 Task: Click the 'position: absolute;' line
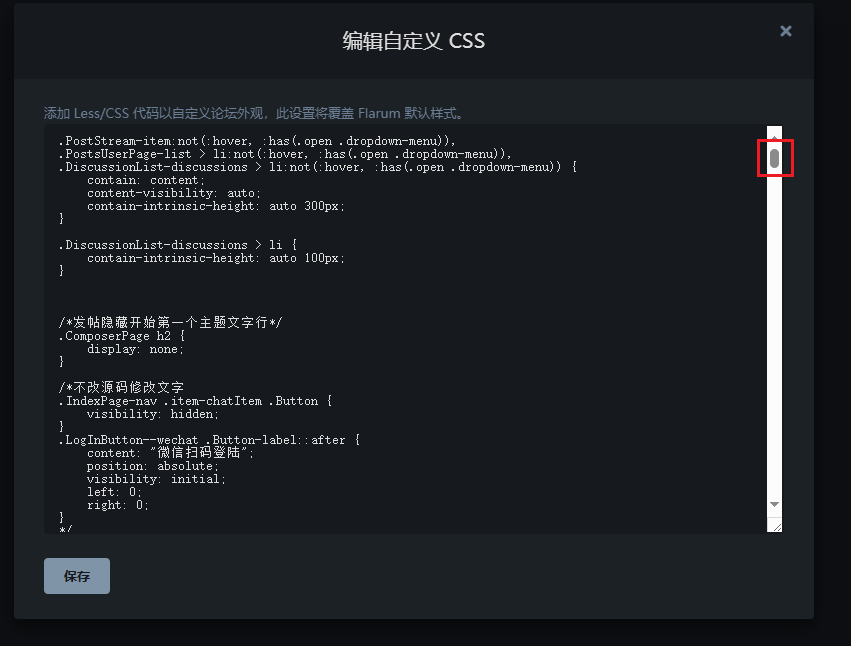pos(151,466)
